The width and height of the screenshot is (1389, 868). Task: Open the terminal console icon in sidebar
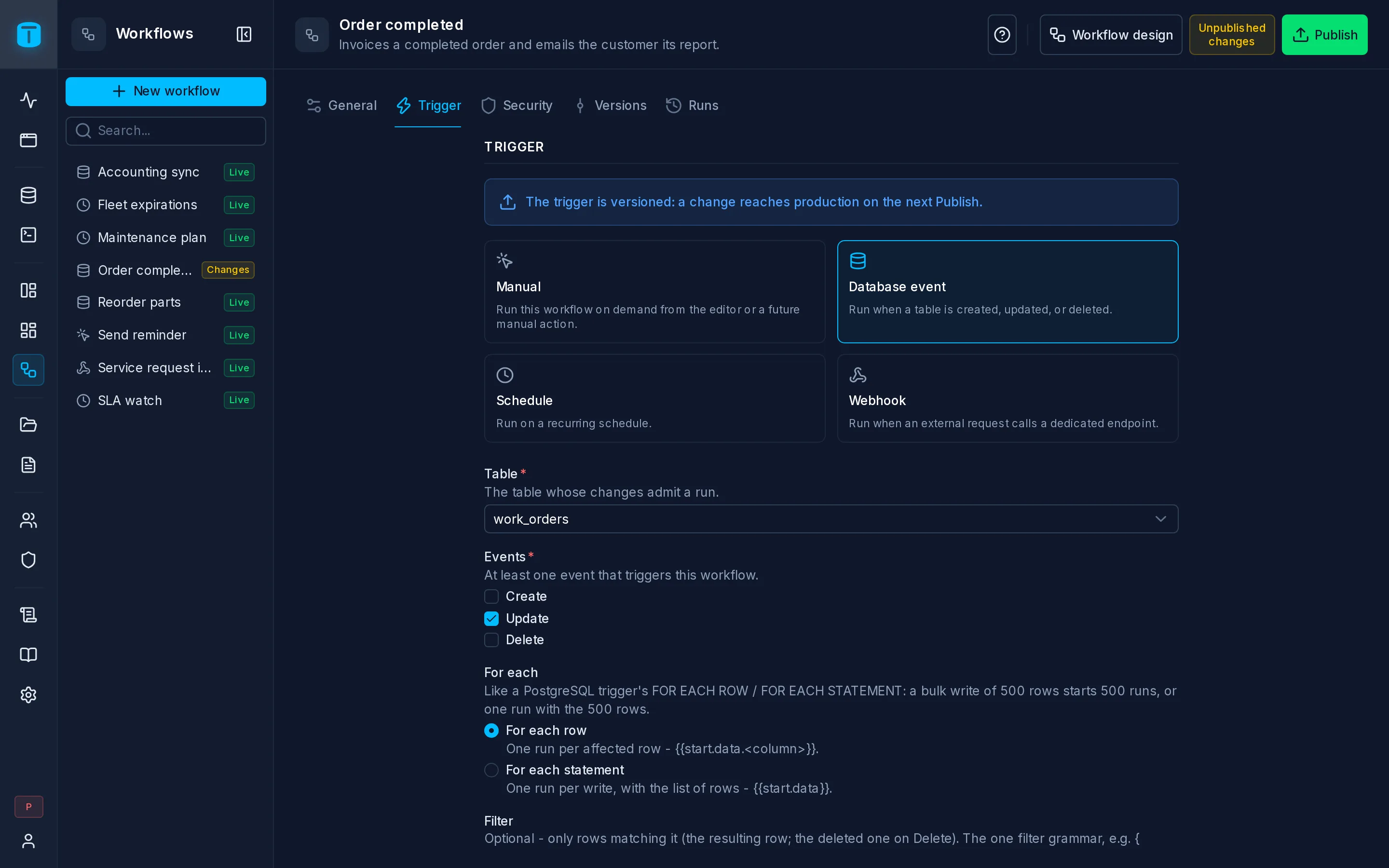pyautogui.click(x=28, y=235)
